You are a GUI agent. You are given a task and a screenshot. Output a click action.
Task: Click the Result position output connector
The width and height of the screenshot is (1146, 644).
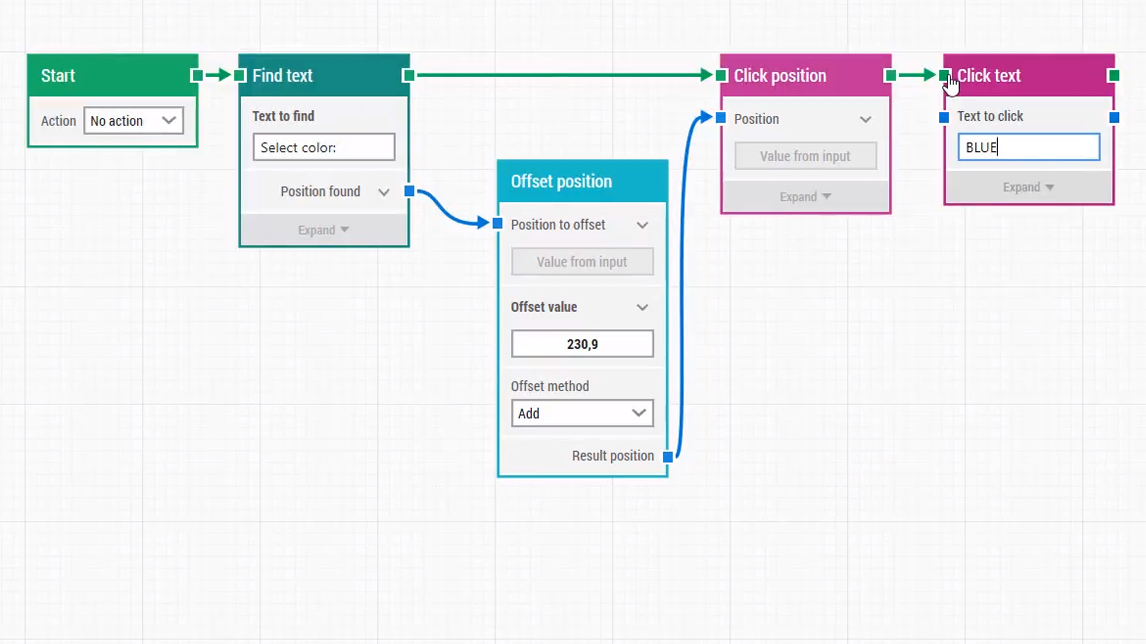(x=668, y=456)
